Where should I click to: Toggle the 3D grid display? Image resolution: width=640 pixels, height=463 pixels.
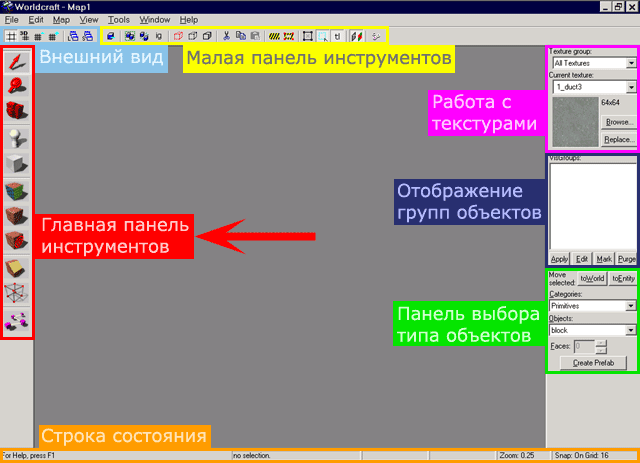tap(24, 36)
